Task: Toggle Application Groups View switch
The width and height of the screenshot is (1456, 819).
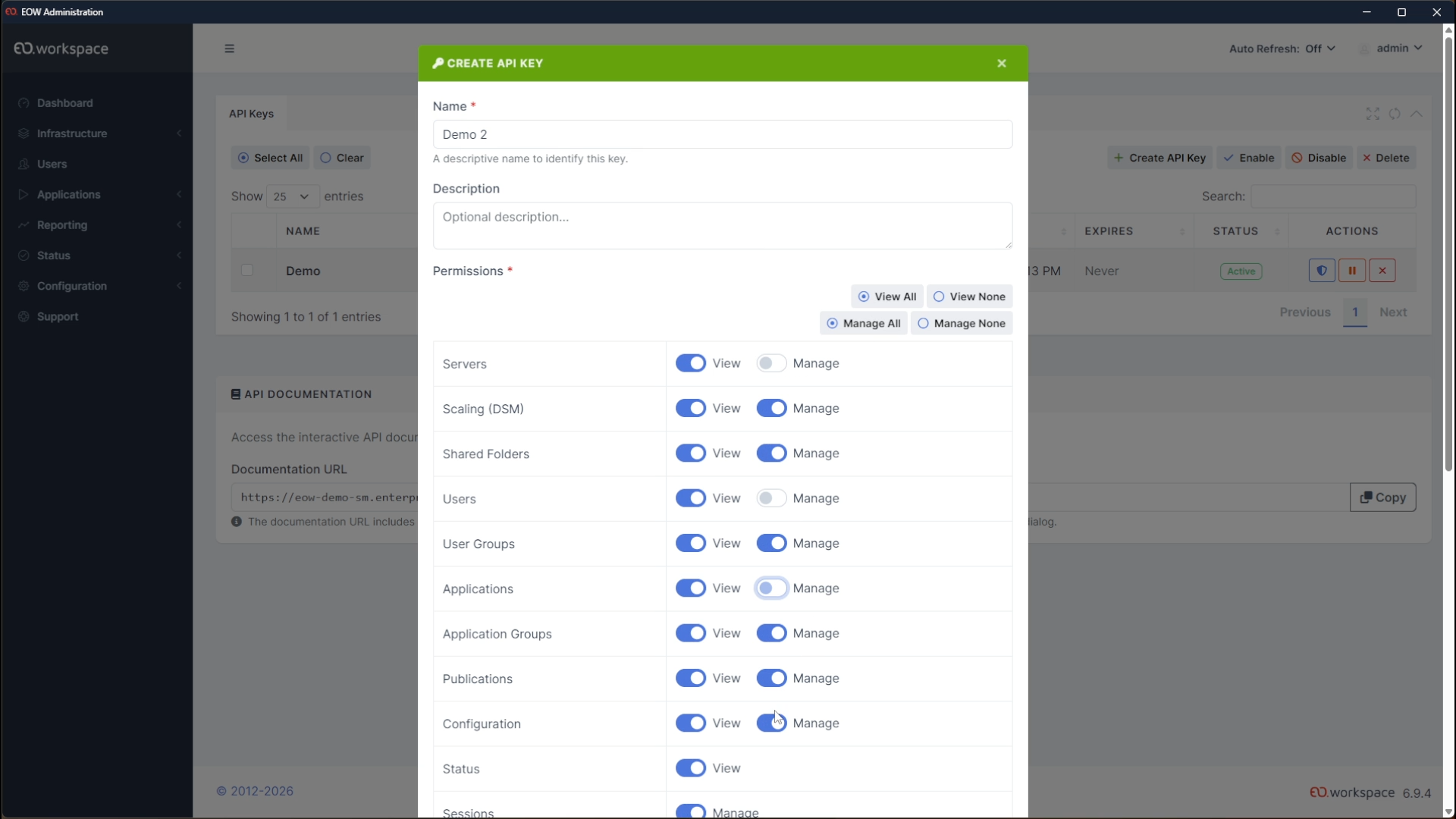Action: tap(691, 633)
